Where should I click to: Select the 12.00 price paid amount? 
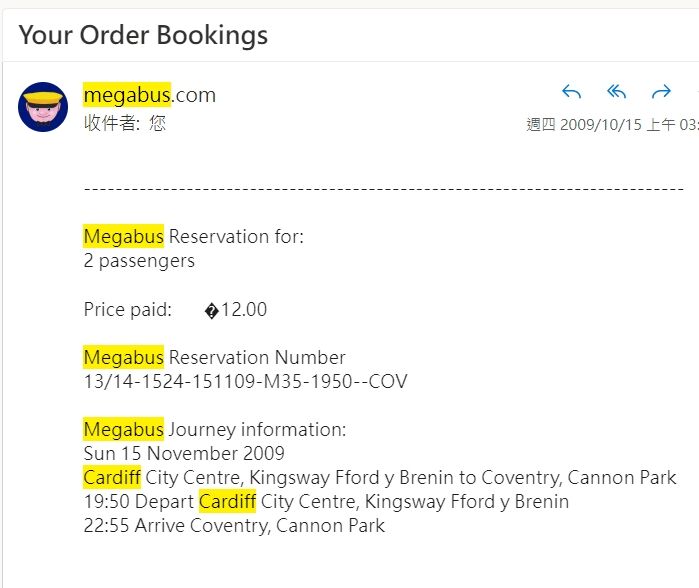point(244,309)
